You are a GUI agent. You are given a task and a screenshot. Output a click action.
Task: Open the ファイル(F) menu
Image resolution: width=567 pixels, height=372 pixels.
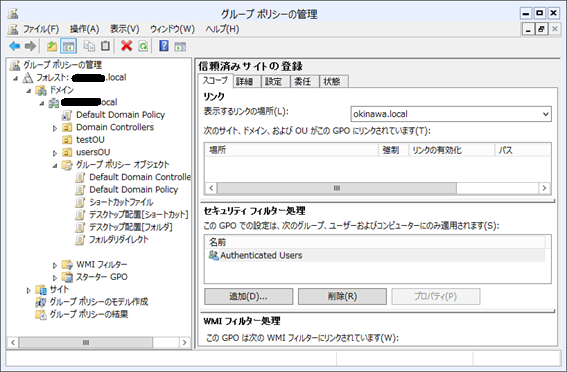(41, 29)
